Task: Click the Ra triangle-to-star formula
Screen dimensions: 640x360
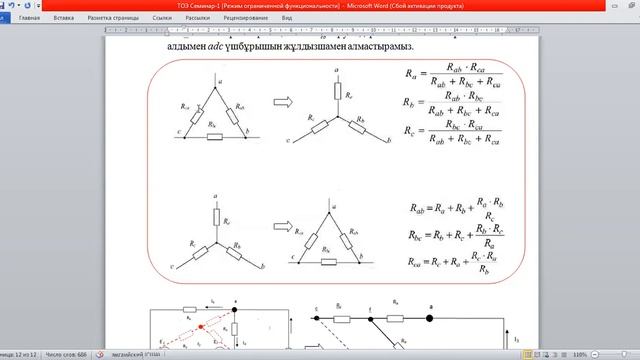Action: (x=453, y=75)
